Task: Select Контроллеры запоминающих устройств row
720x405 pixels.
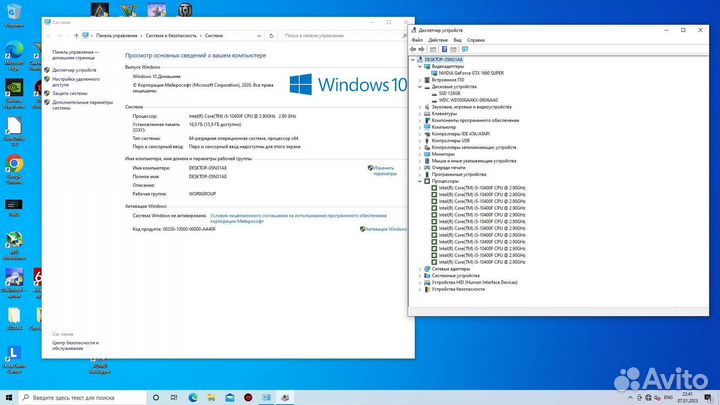Action: pos(473,147)
